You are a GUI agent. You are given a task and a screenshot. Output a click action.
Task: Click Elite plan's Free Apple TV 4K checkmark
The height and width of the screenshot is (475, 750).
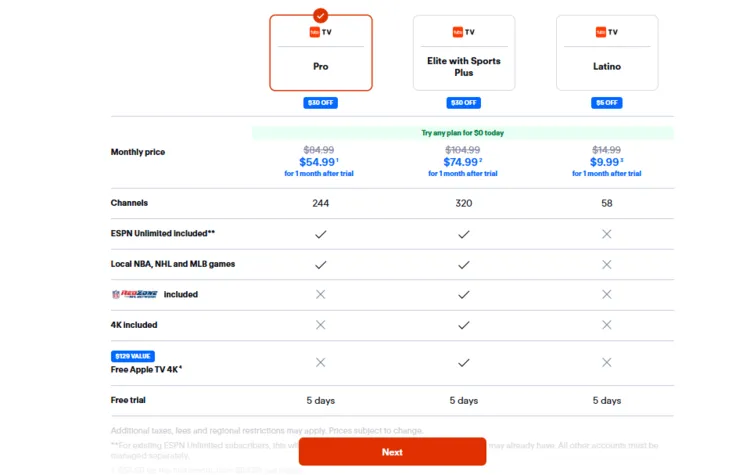click(x=463, y=362)
